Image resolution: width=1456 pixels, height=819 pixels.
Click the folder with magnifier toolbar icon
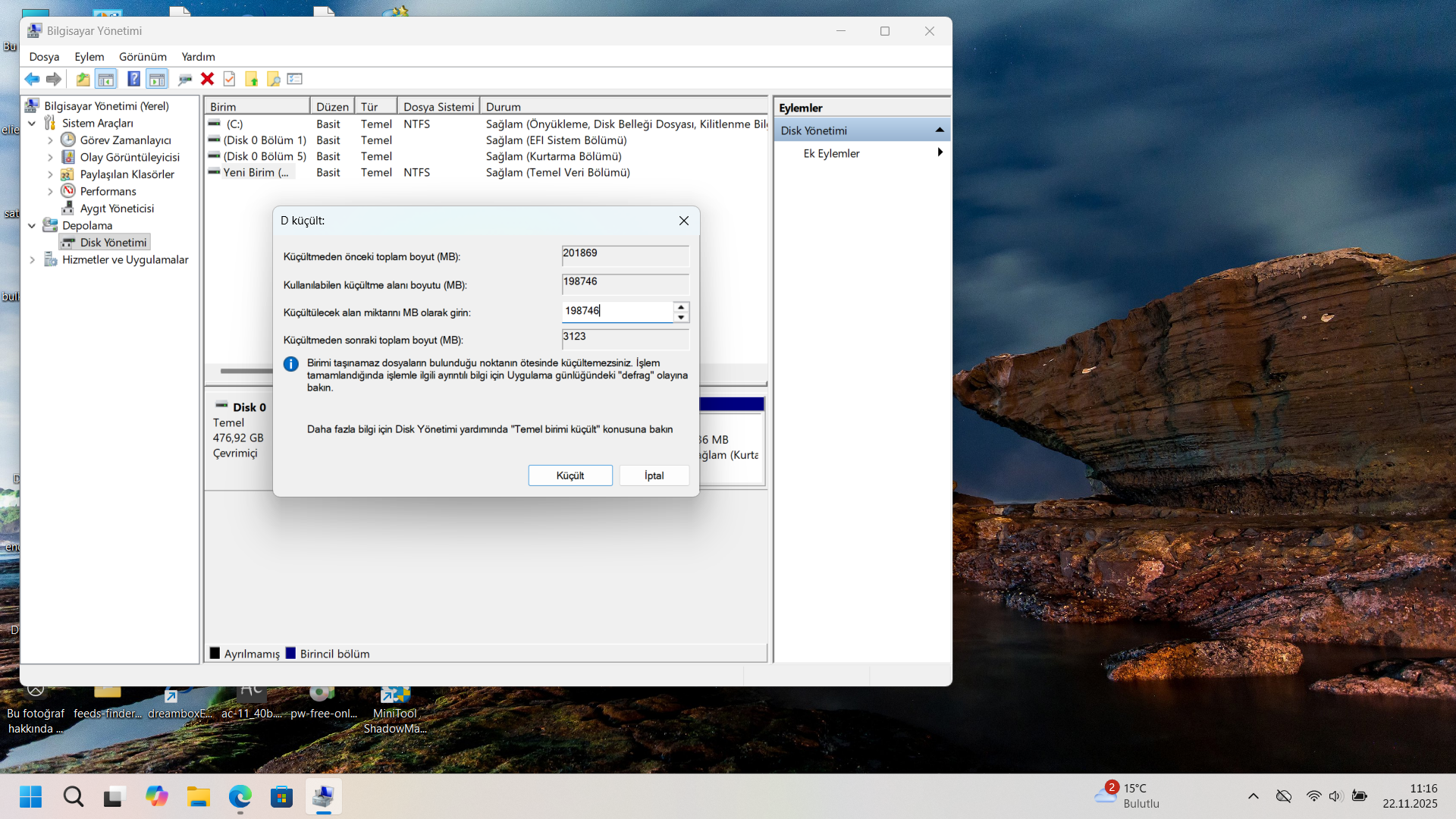click(x=273, y=79)
